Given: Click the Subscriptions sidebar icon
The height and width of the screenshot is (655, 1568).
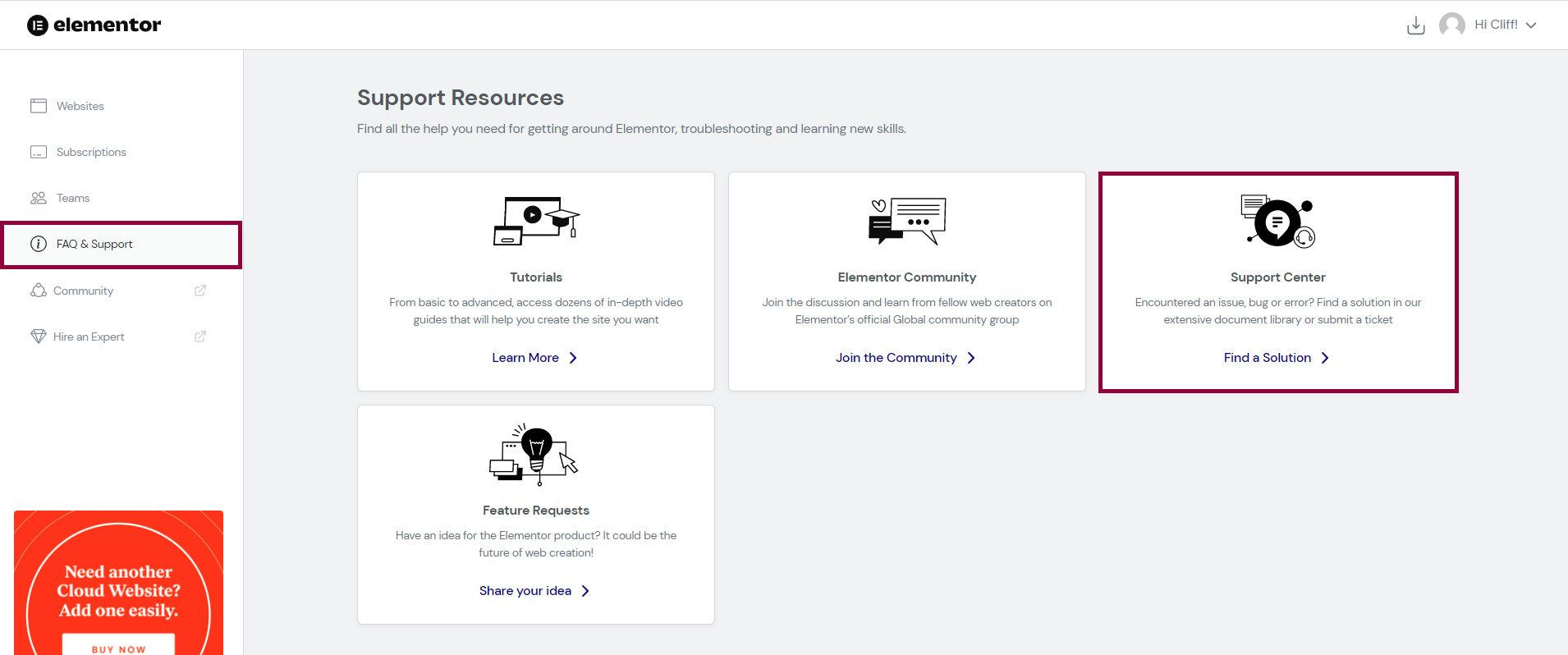Looking at the screenshot, I should pyautogui.click(x=39, y=152).
